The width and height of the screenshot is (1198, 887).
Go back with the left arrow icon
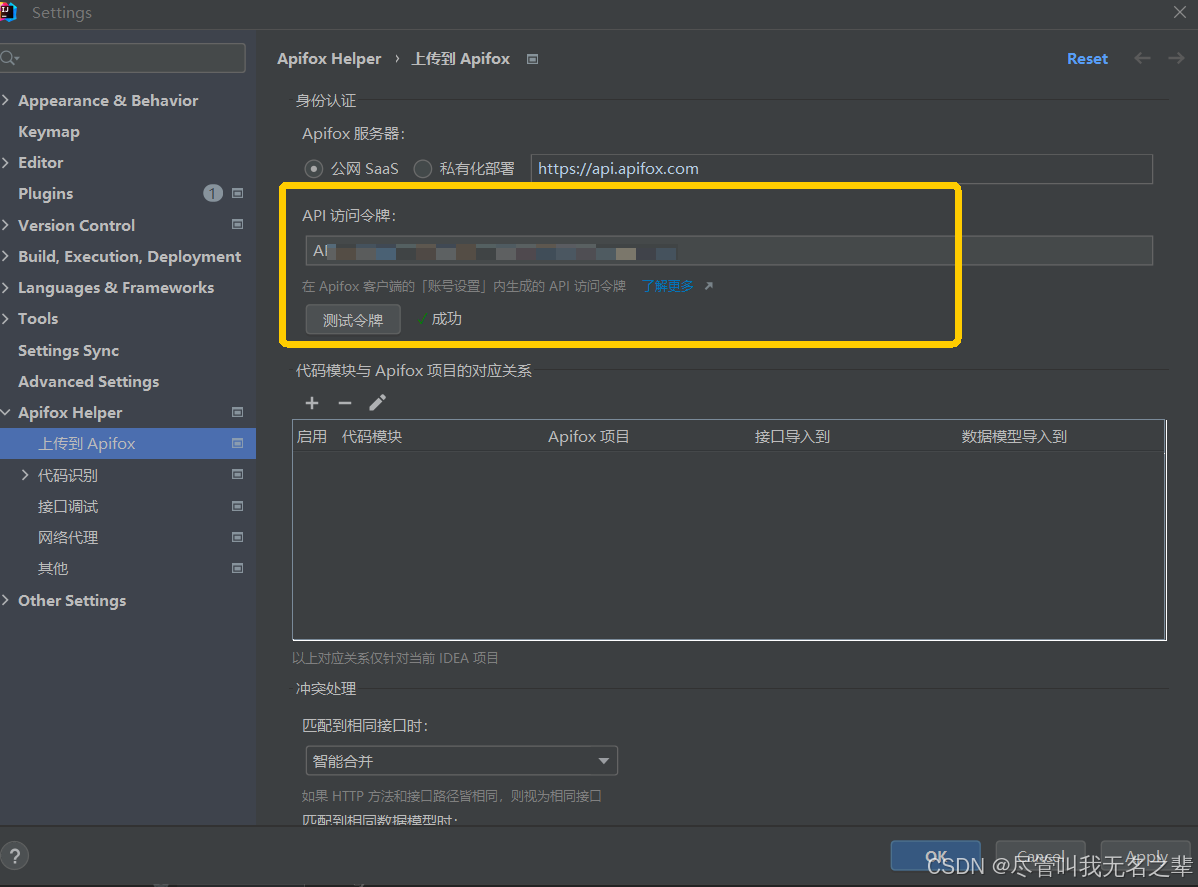[x=1142, y=58]
